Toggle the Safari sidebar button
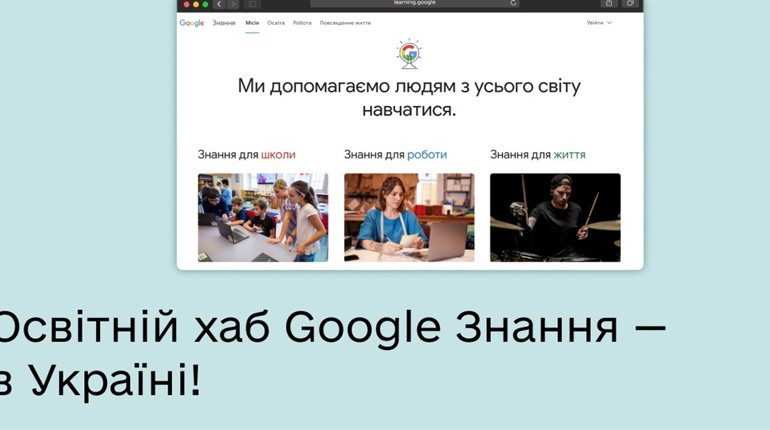 [x=252, y=4]
